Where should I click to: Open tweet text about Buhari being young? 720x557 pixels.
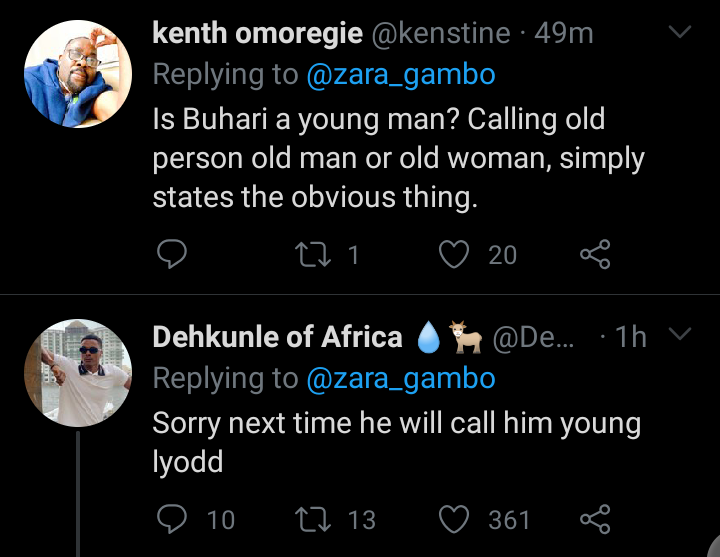(398, 158)
